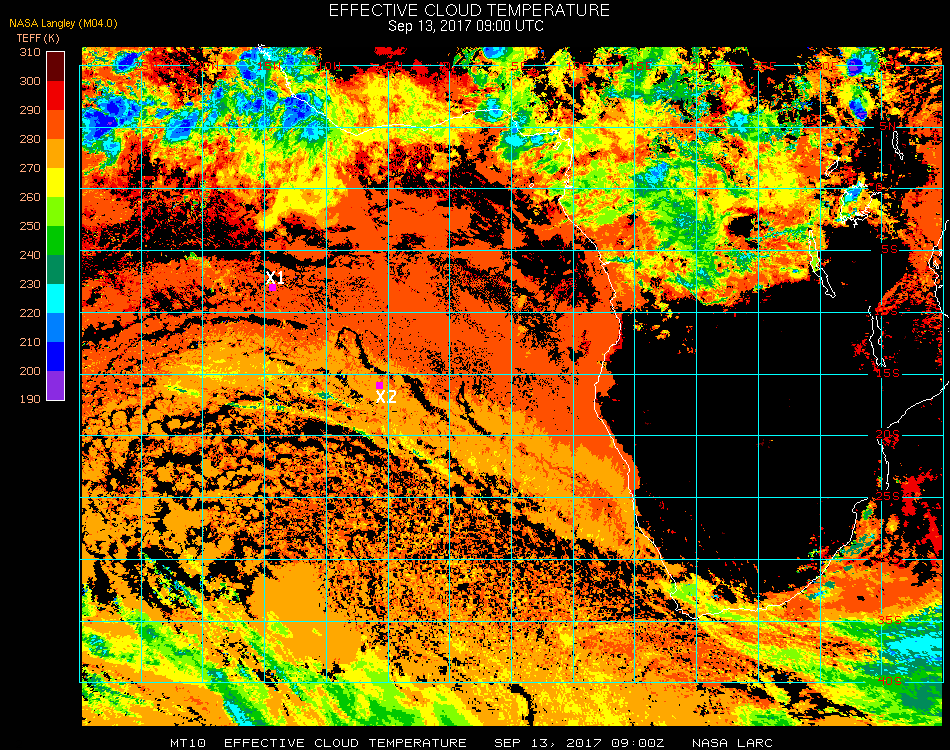This screenshot has height=750, width=950.
Task: Click the 310 legend value
Action: [30, 52]
